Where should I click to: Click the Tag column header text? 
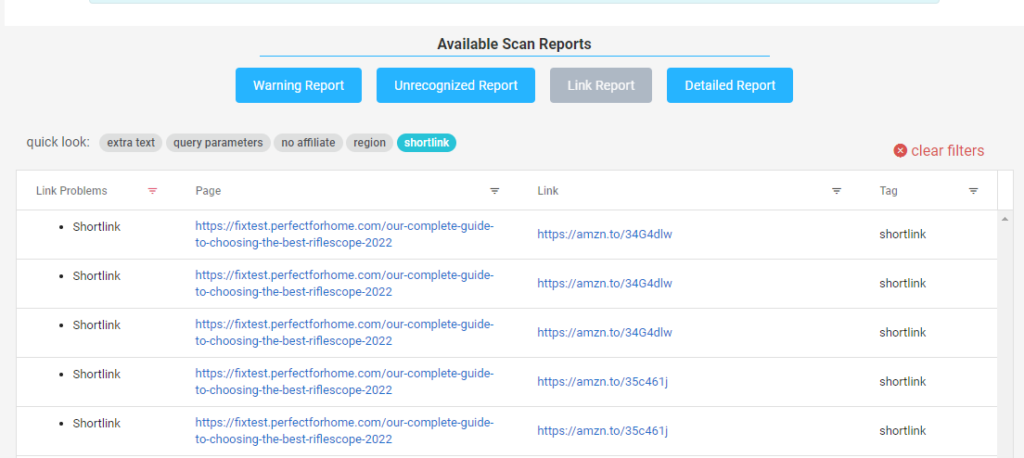pos(888,191)
